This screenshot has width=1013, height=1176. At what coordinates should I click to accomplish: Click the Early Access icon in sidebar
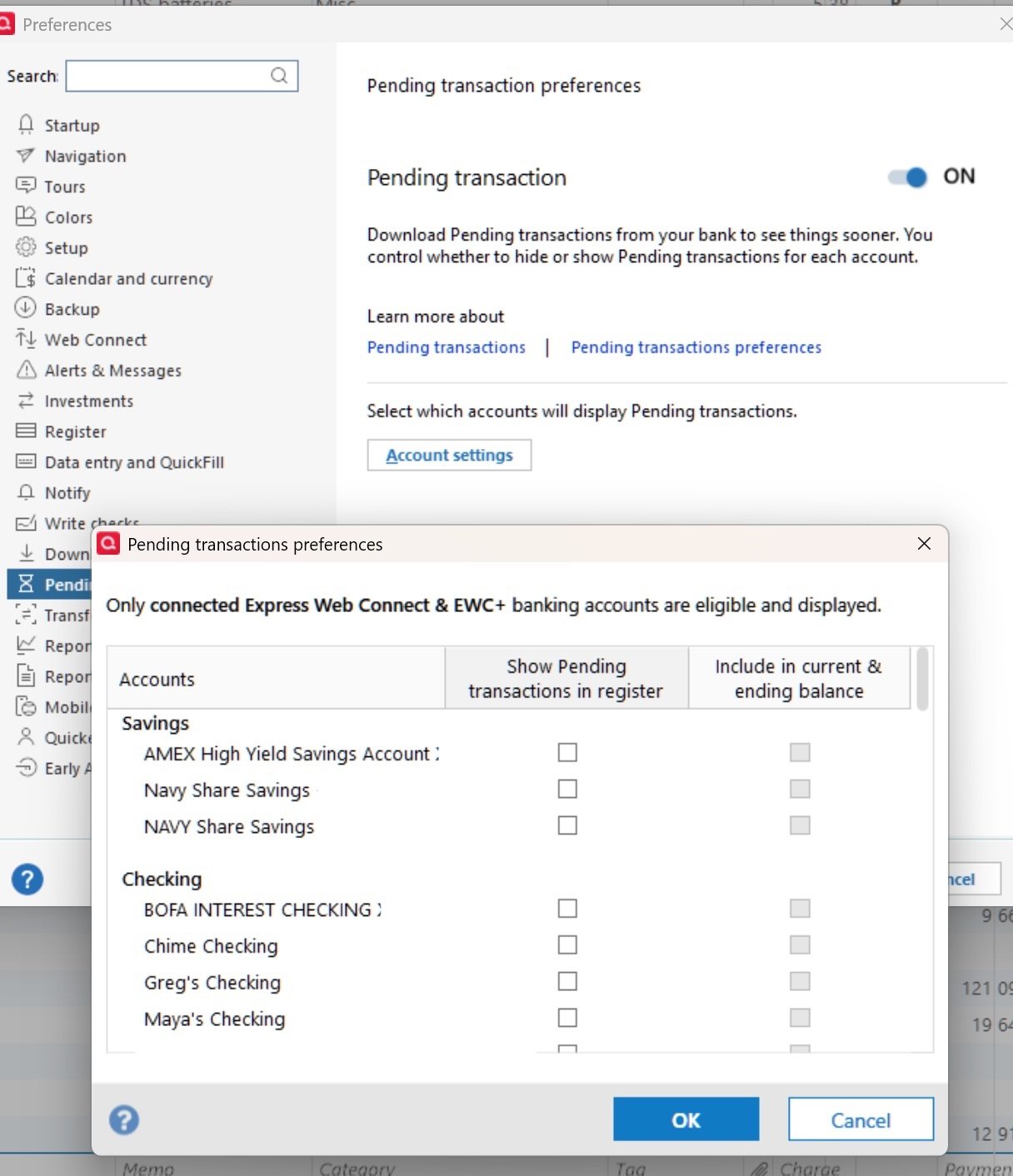click(x=26, y=767)
